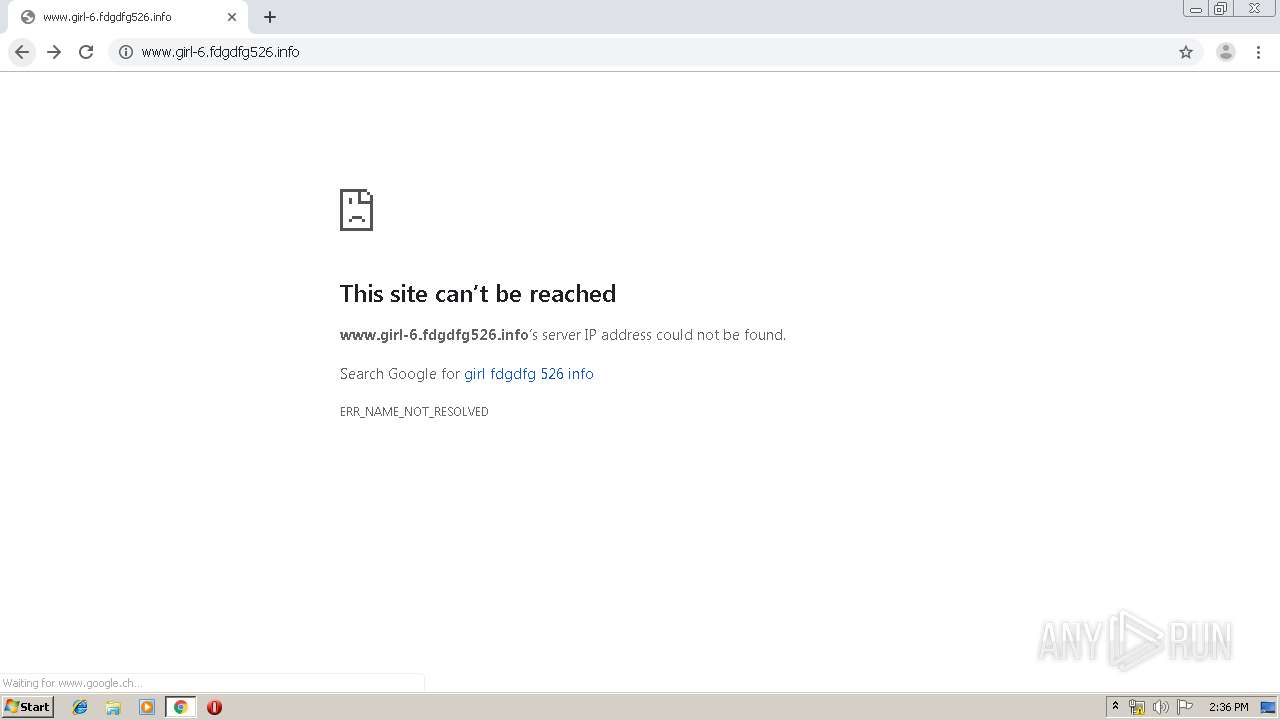The width and height of the screenshot is (1280, 720).
Task: Open the Chrome profile avatar
Action: (x=1226, y=52)
